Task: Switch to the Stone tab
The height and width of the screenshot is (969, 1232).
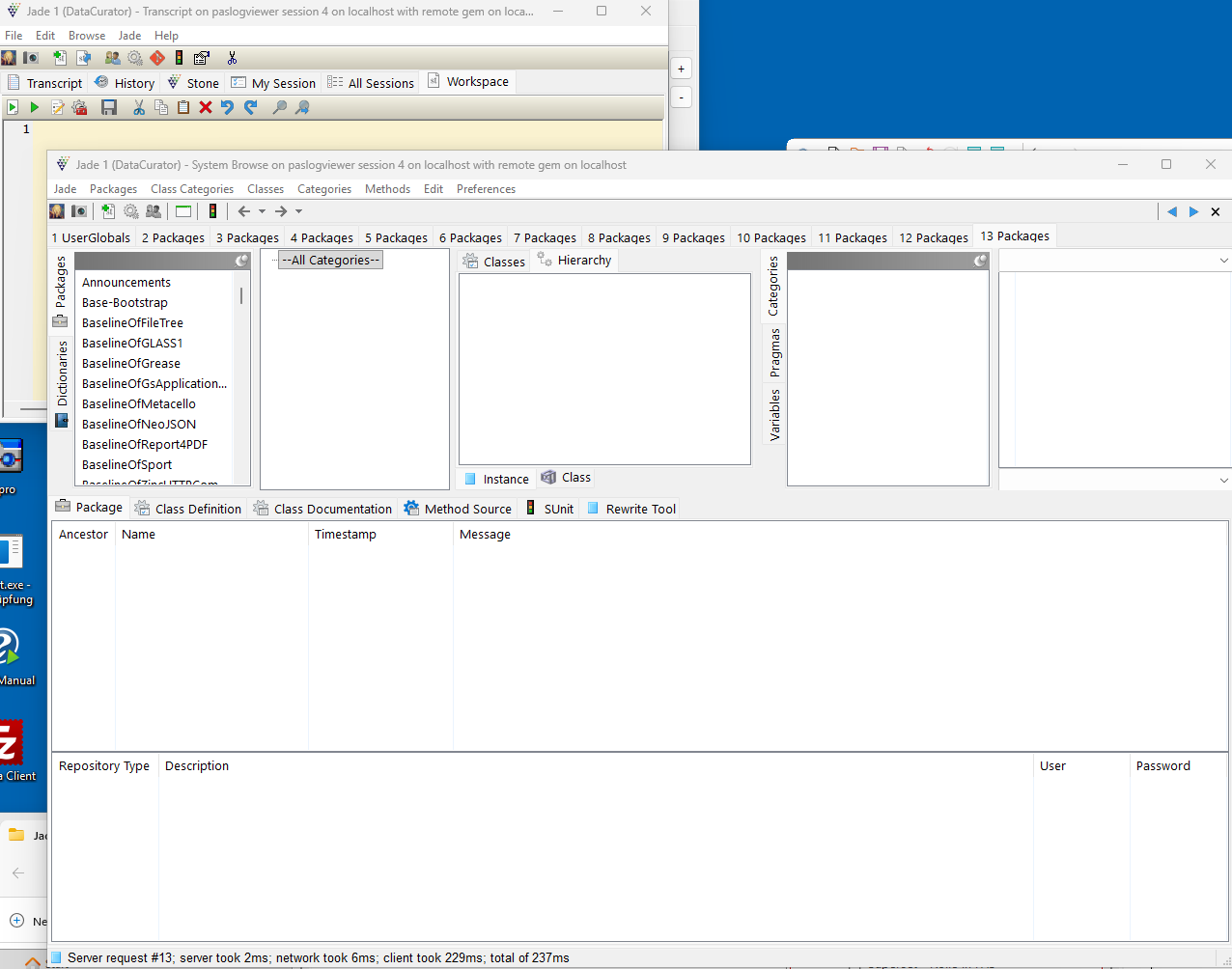Action: pos(193,83)
